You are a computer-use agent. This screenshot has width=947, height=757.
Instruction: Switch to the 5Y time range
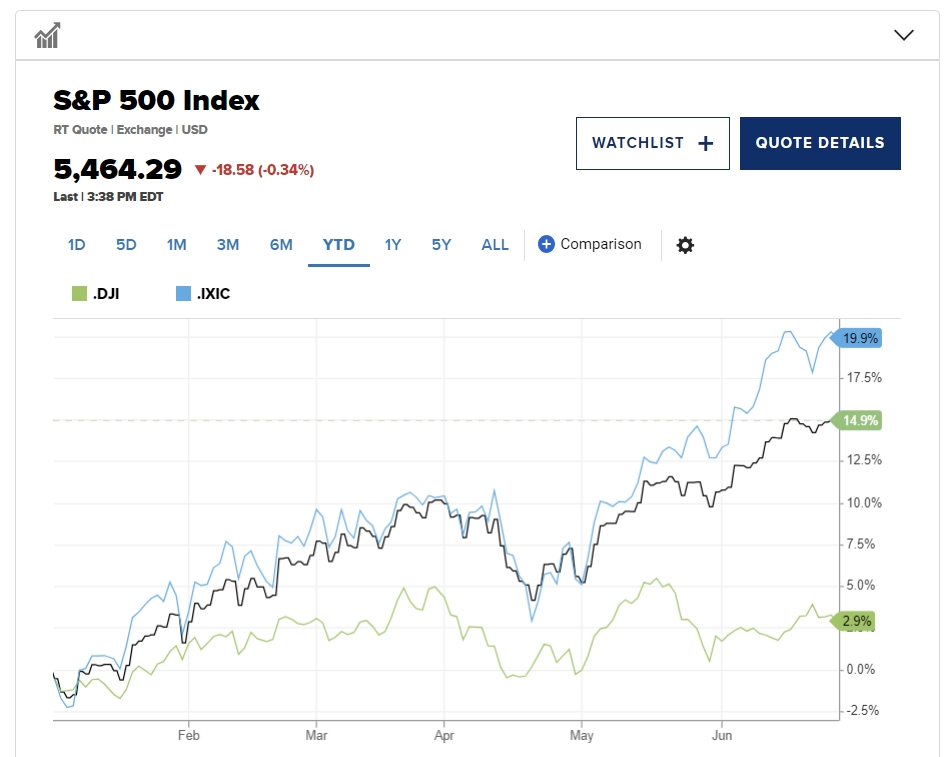[x=441, y=244]
